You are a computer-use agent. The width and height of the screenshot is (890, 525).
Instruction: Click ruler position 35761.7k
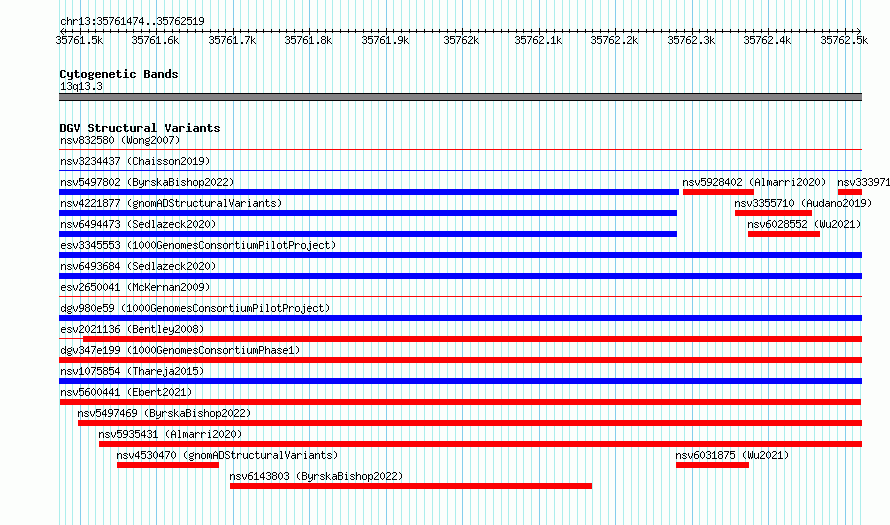point(232,40)
